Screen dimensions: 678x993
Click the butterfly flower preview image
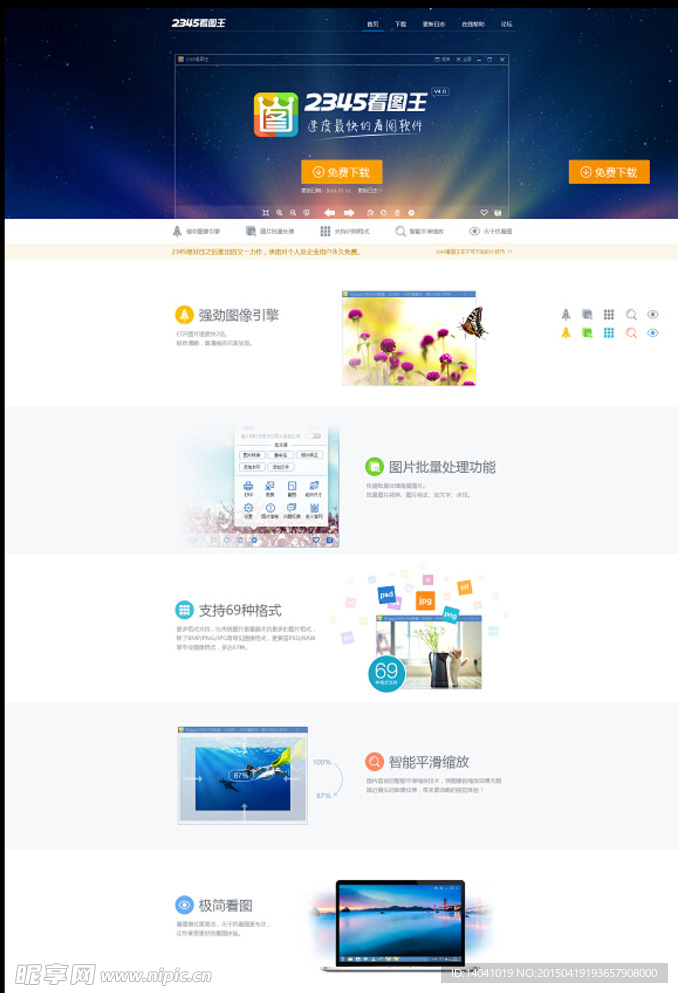409,339
